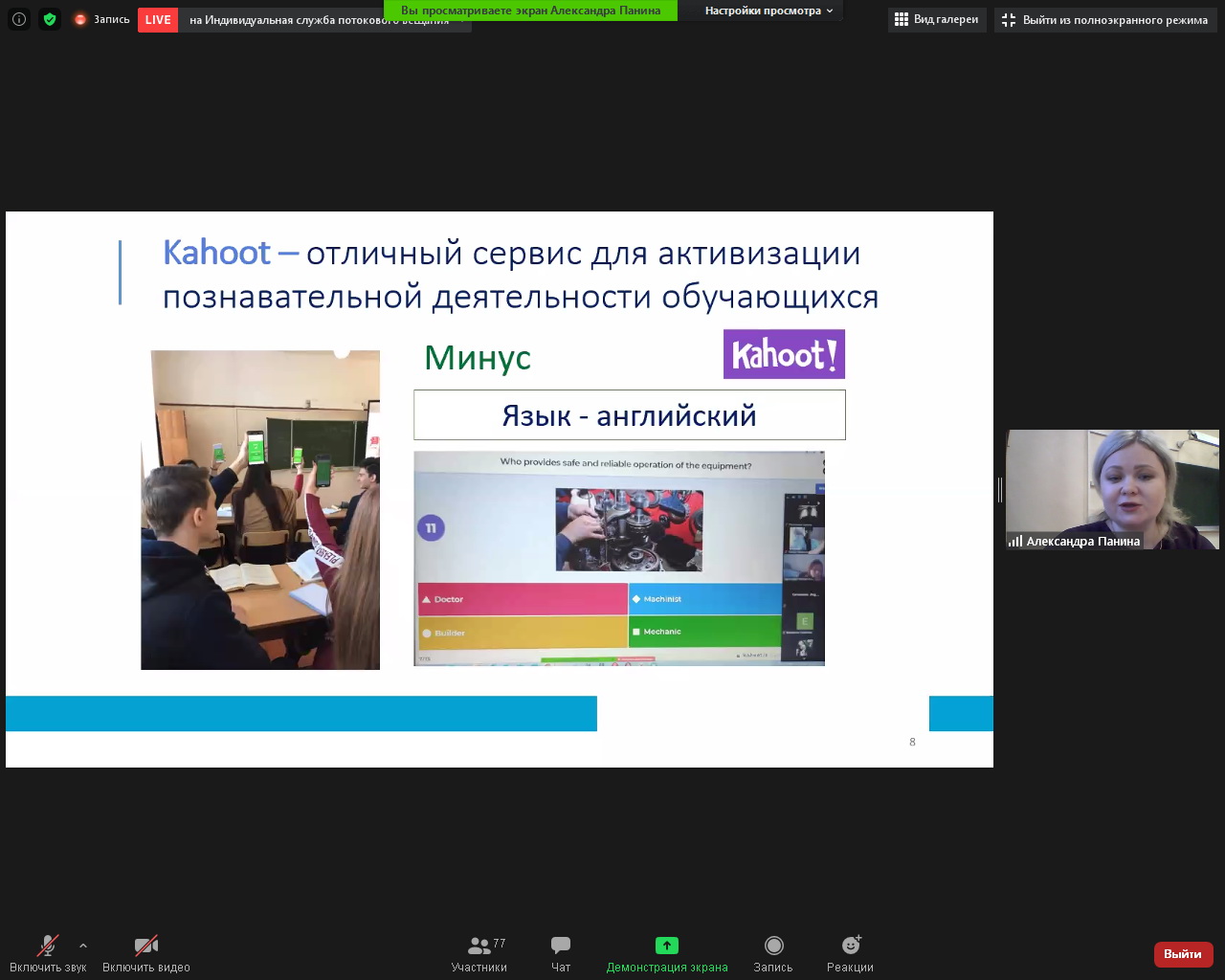Click the question "Who provides safe and reliable operation…"
Viewport: 1225px width, 980px height.
coord(626,463)
